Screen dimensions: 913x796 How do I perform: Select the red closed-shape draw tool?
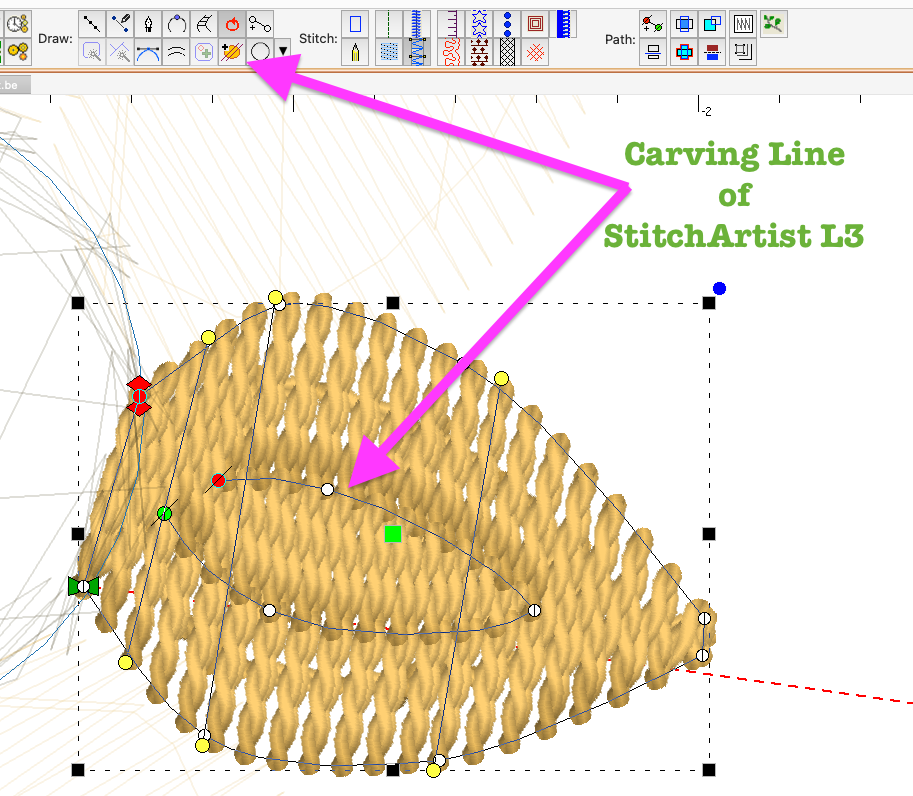point(232,23)
